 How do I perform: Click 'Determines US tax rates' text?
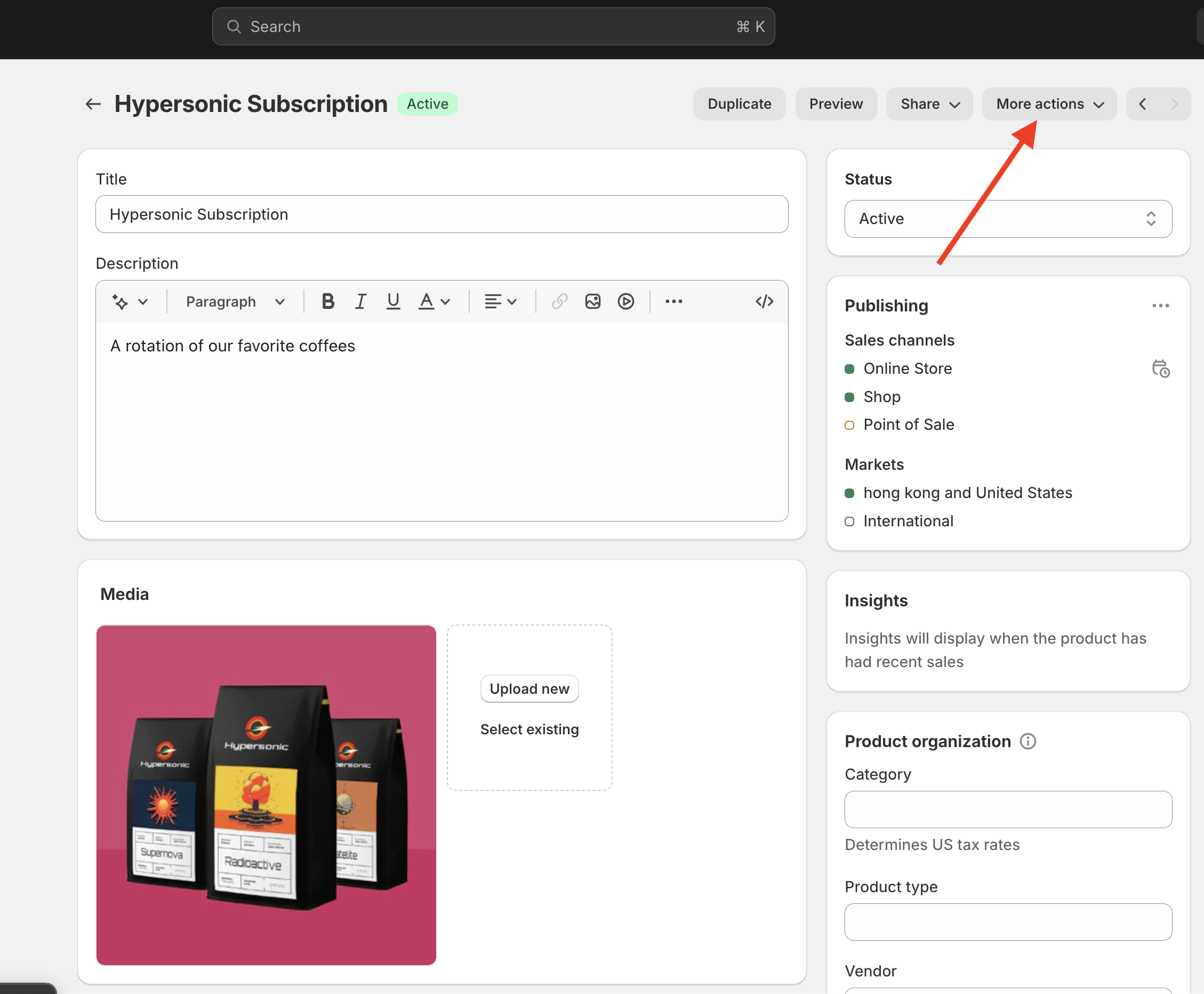[x=932, y=845]
